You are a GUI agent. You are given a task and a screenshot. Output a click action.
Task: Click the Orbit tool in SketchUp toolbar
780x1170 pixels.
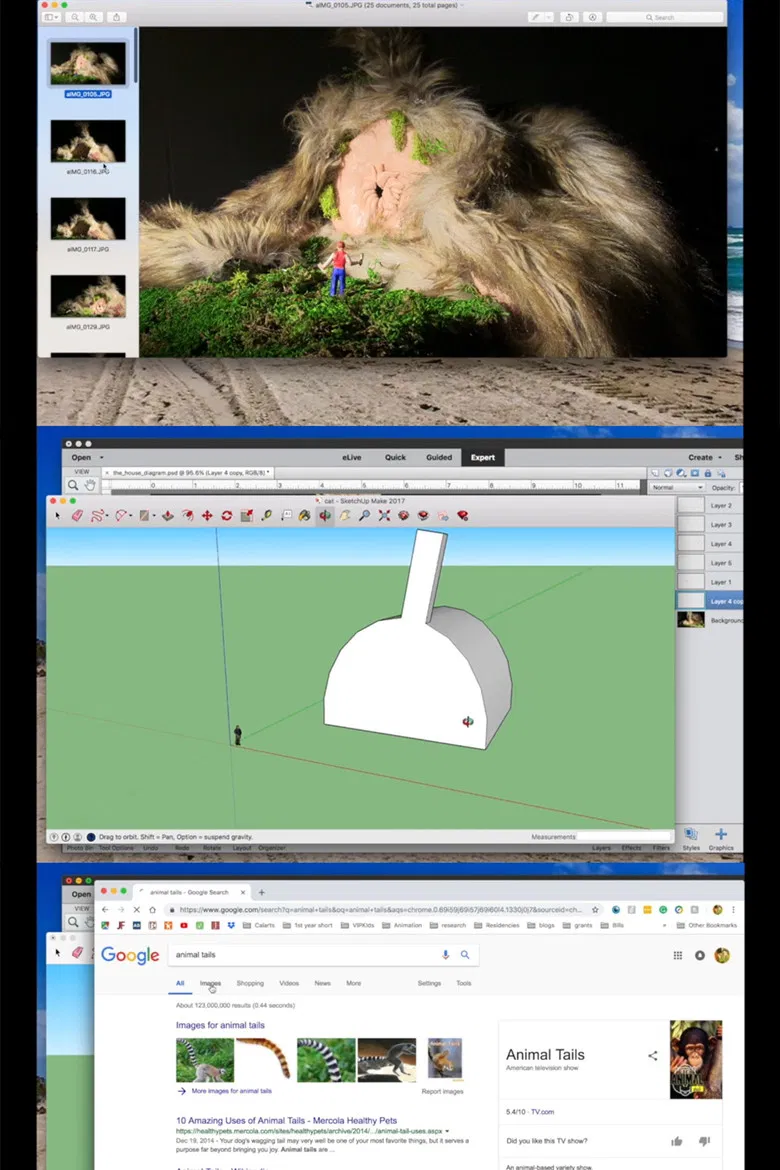pyautogui.click(x=325, y=516)
